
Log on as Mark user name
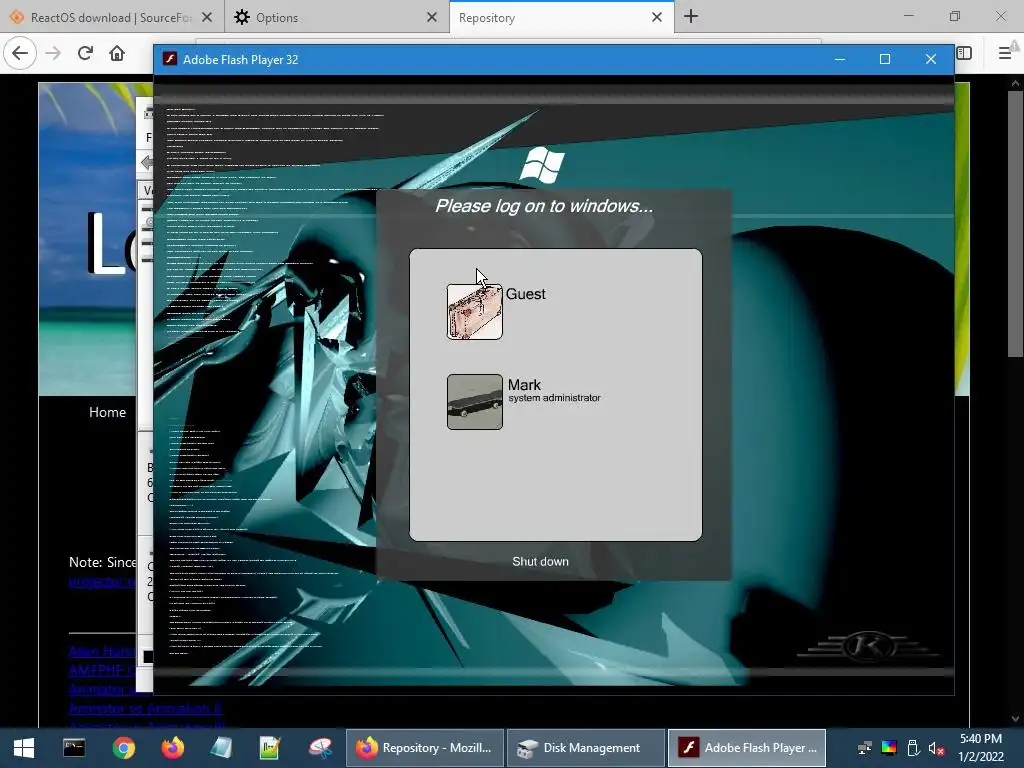click(524, 385)
